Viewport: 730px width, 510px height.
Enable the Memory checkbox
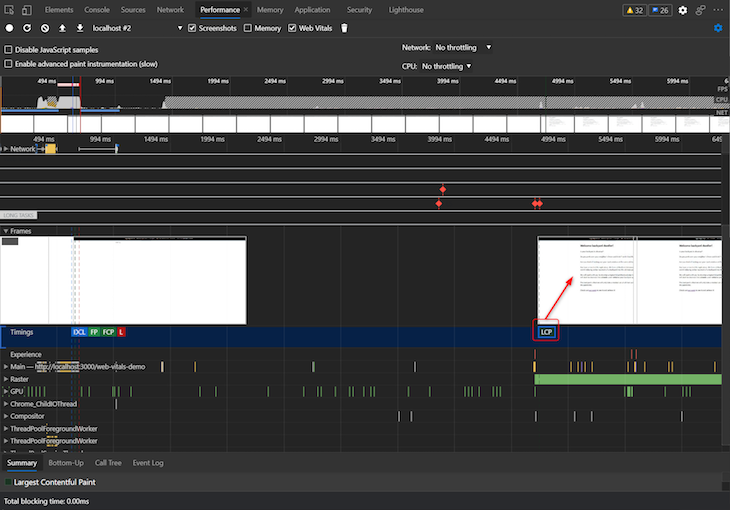[248, 28]
